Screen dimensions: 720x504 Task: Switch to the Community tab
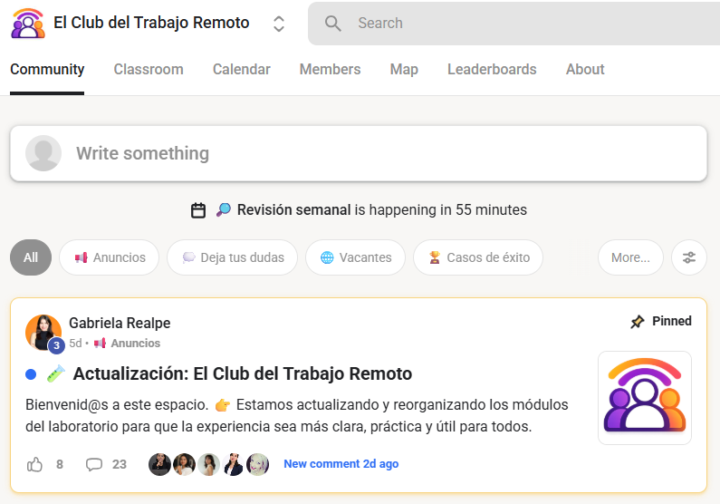[47, 69]
